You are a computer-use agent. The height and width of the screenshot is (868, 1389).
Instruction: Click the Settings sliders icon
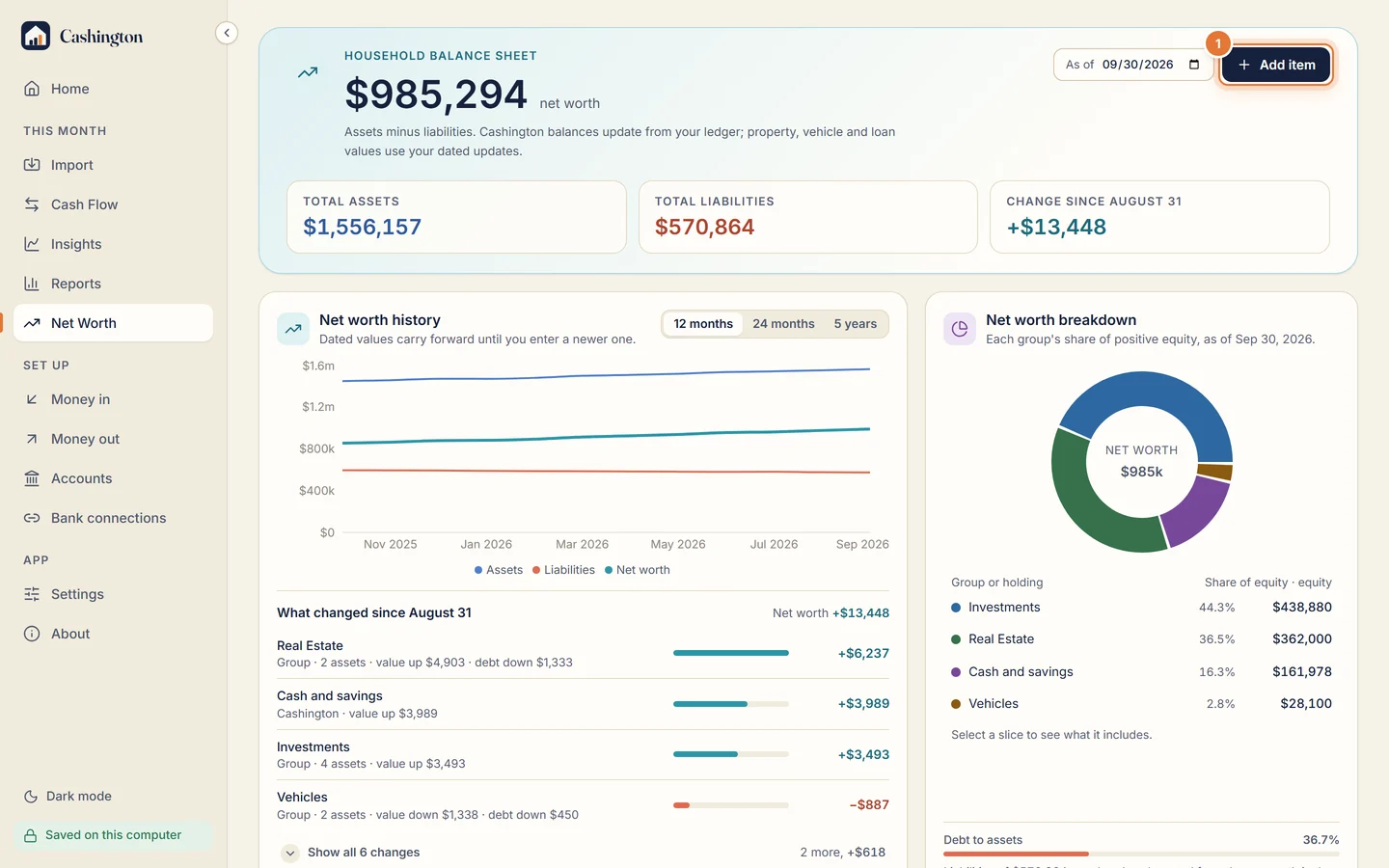click(32, 594)
